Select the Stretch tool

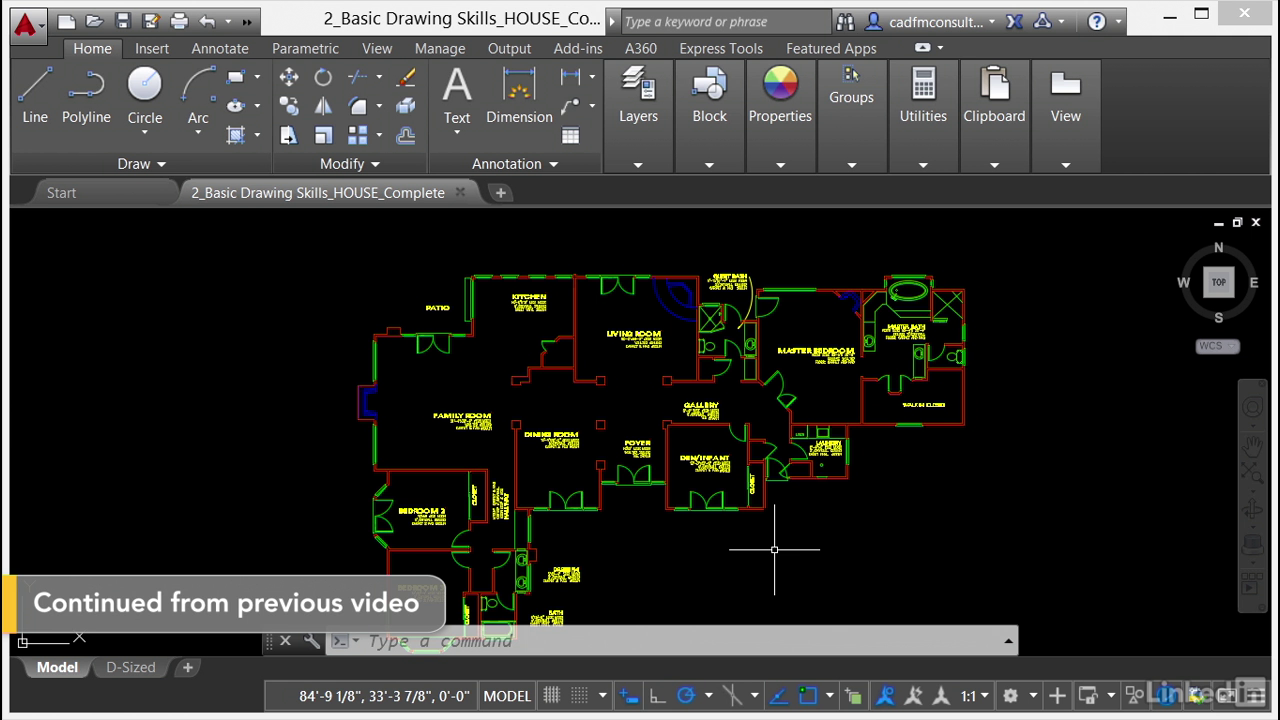coord(289,135)
